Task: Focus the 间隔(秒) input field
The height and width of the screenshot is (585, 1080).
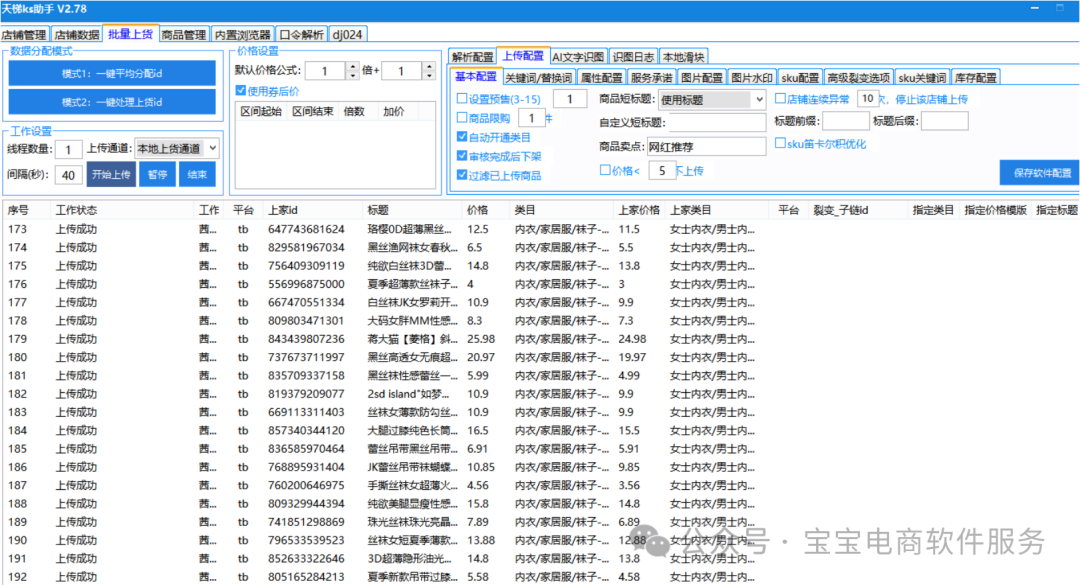Action: pyautogui.click(x=68, y=175)
